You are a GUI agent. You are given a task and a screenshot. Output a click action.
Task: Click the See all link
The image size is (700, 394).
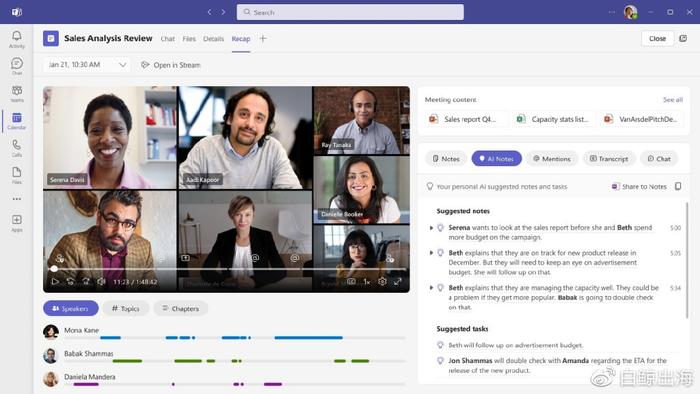(673, 100)
